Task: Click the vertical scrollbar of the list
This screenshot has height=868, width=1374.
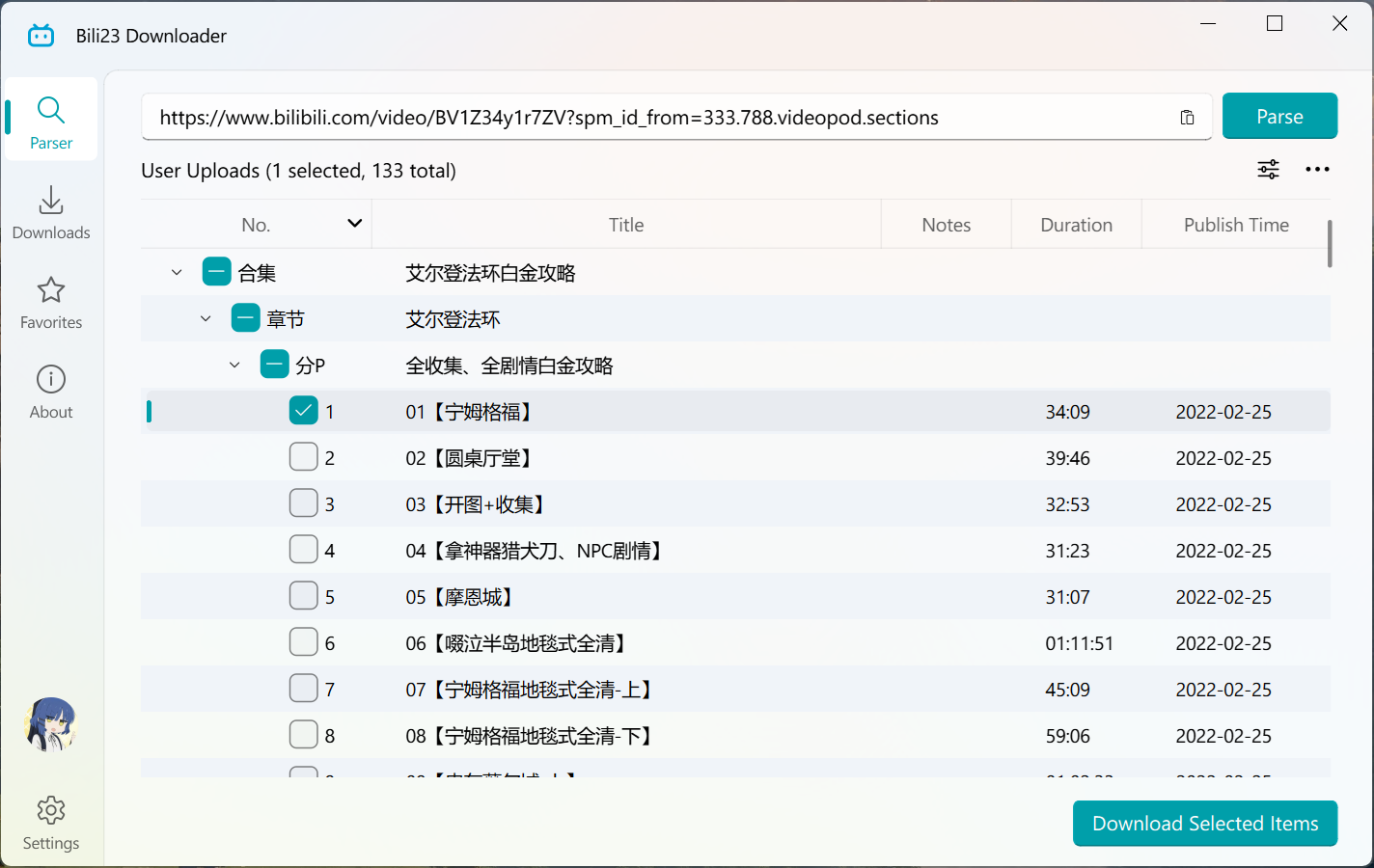Action: (x=1330, y=243)
